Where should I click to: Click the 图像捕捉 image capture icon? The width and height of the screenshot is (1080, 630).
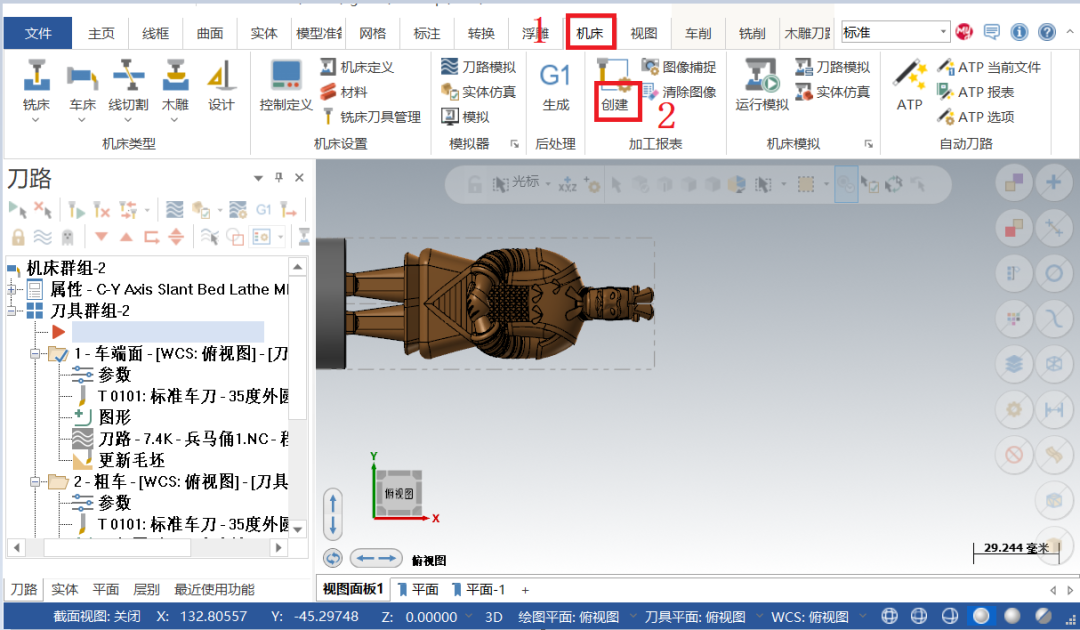[679, 67]
